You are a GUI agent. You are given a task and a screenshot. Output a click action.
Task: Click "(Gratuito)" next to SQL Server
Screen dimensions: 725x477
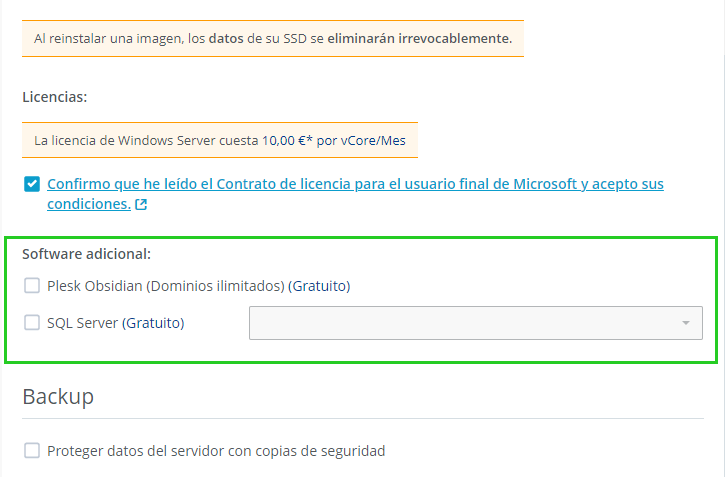tap(154, 323)
